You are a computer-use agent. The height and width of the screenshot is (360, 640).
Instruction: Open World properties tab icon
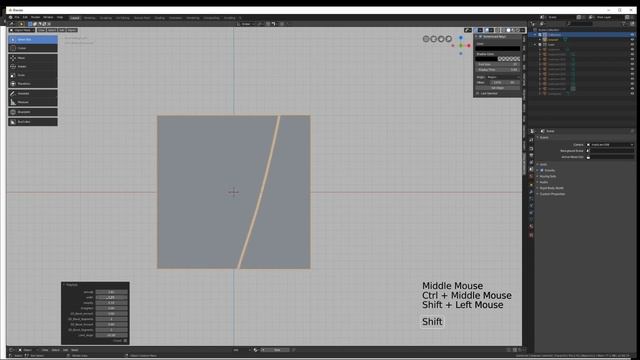click(531, 177)
